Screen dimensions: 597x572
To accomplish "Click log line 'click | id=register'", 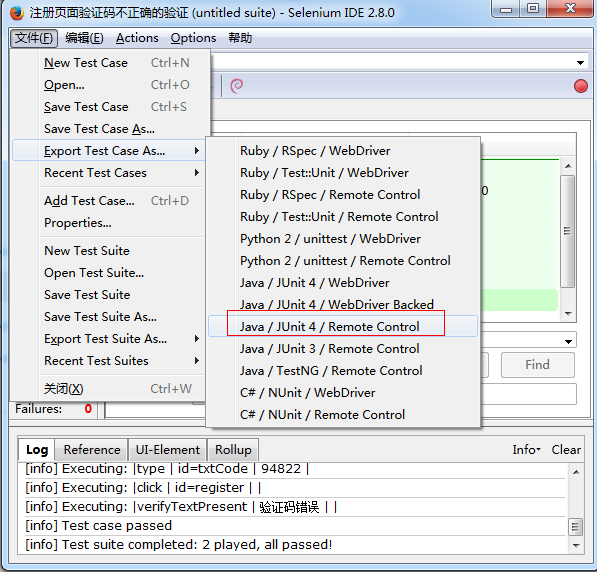I will point(295,488).
